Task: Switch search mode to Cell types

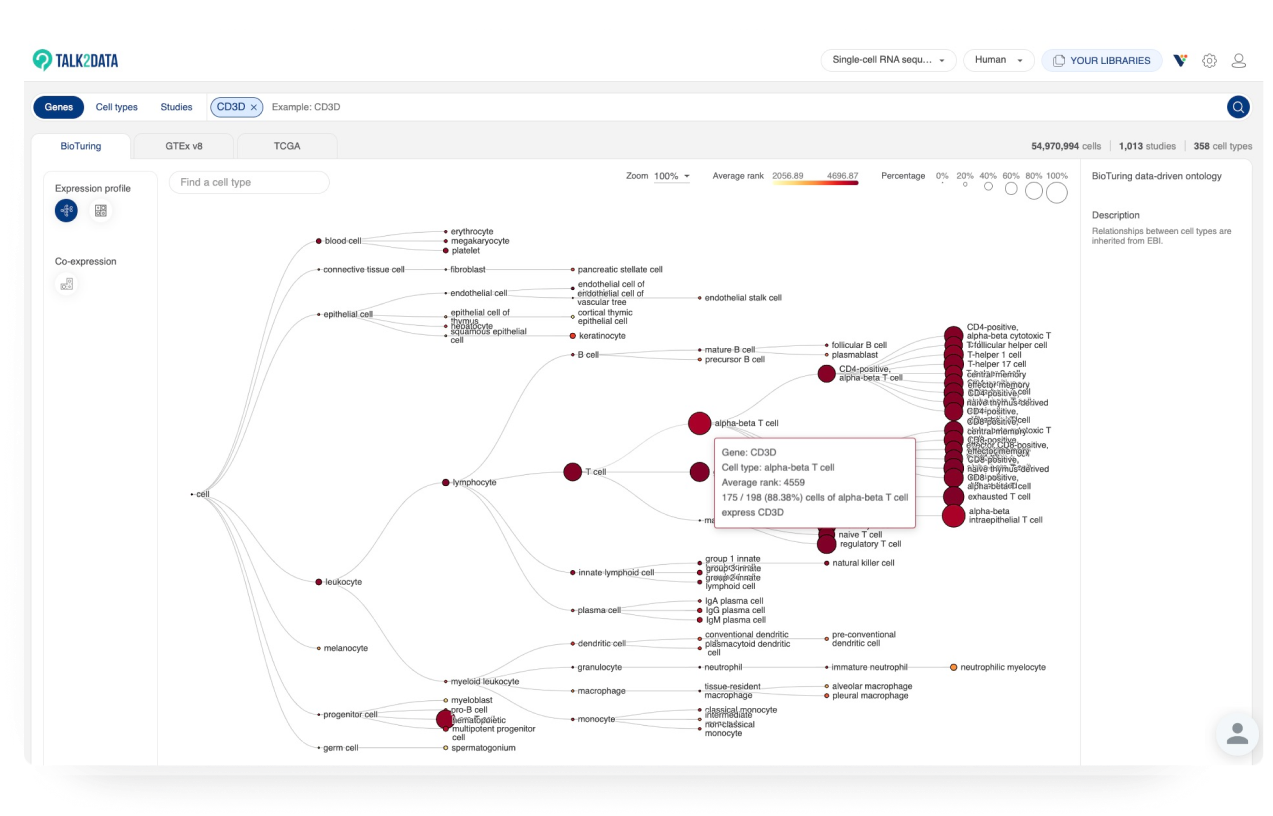Action: [x=117, y=107]
